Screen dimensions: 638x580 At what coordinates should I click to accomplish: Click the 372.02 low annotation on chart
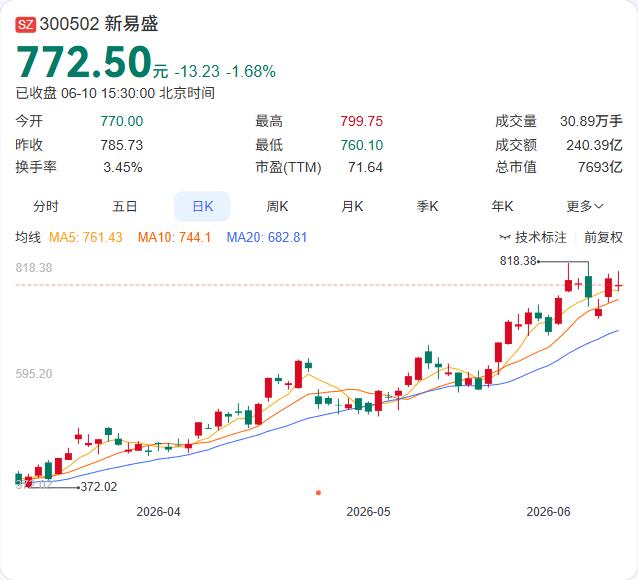(99, 487)
